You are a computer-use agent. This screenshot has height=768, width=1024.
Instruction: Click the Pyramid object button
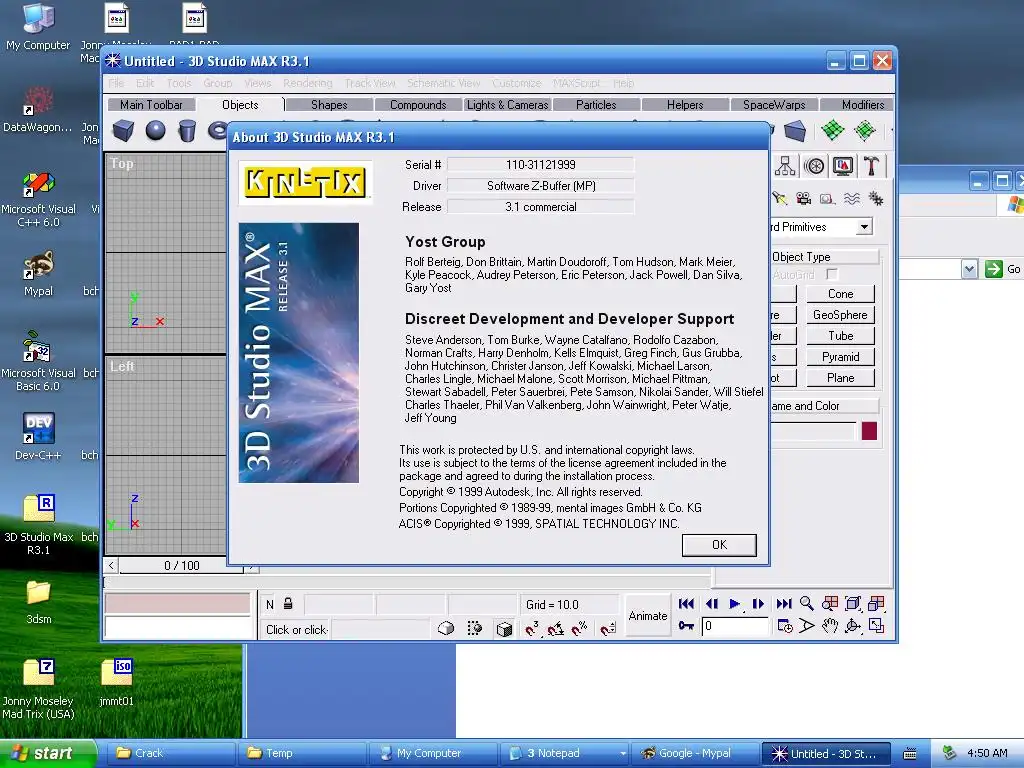pos(840,357)
